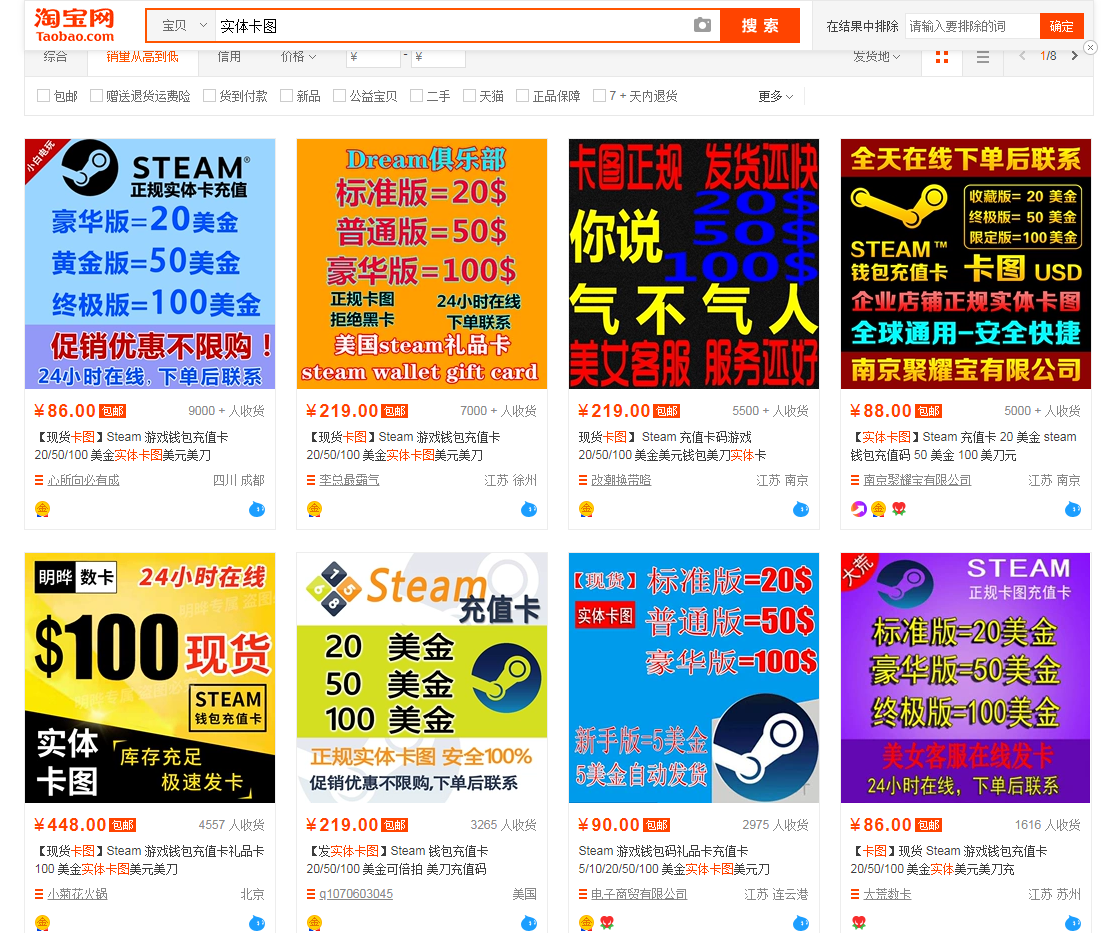Switch to grid view icon

[x=942, y=57]
